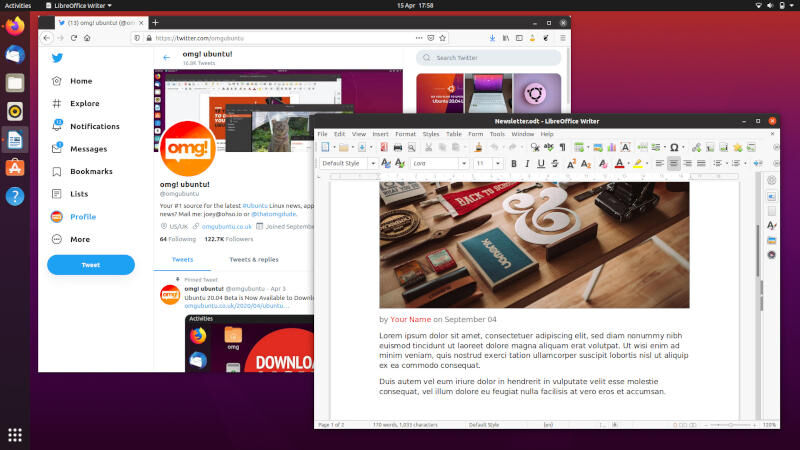The width and height of the screenshot is (800, 450).
Task: Set paragraph alignment to Center
Action: pos(673,163)
